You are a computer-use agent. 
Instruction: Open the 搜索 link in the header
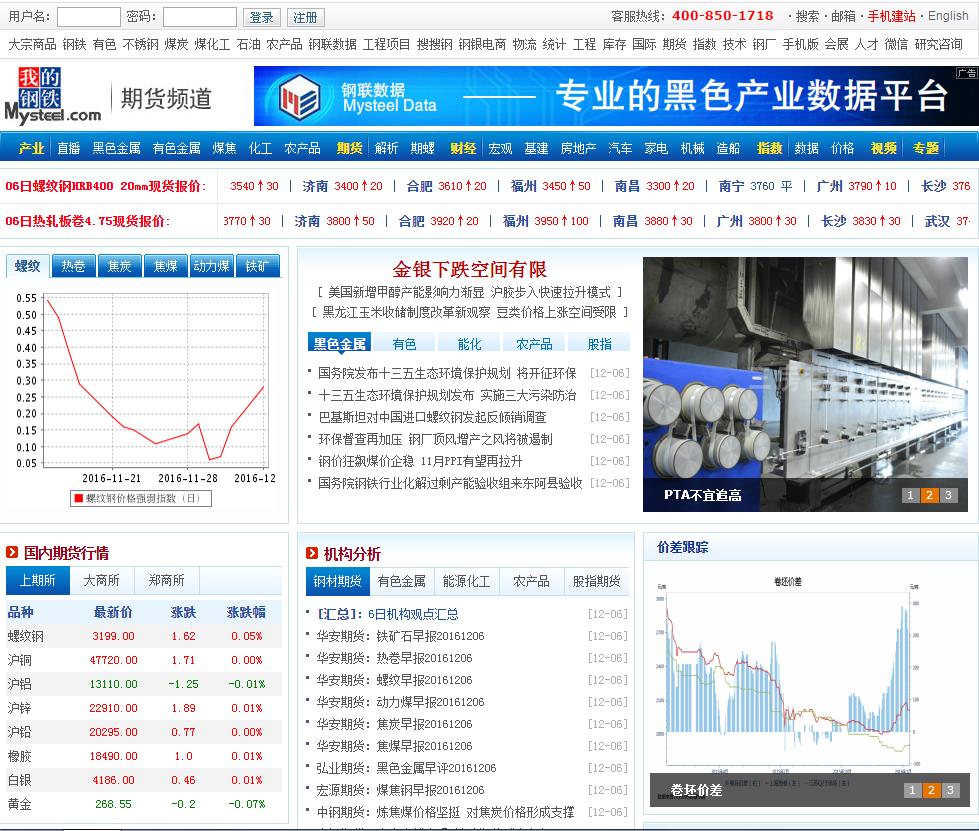pos(807,16)
